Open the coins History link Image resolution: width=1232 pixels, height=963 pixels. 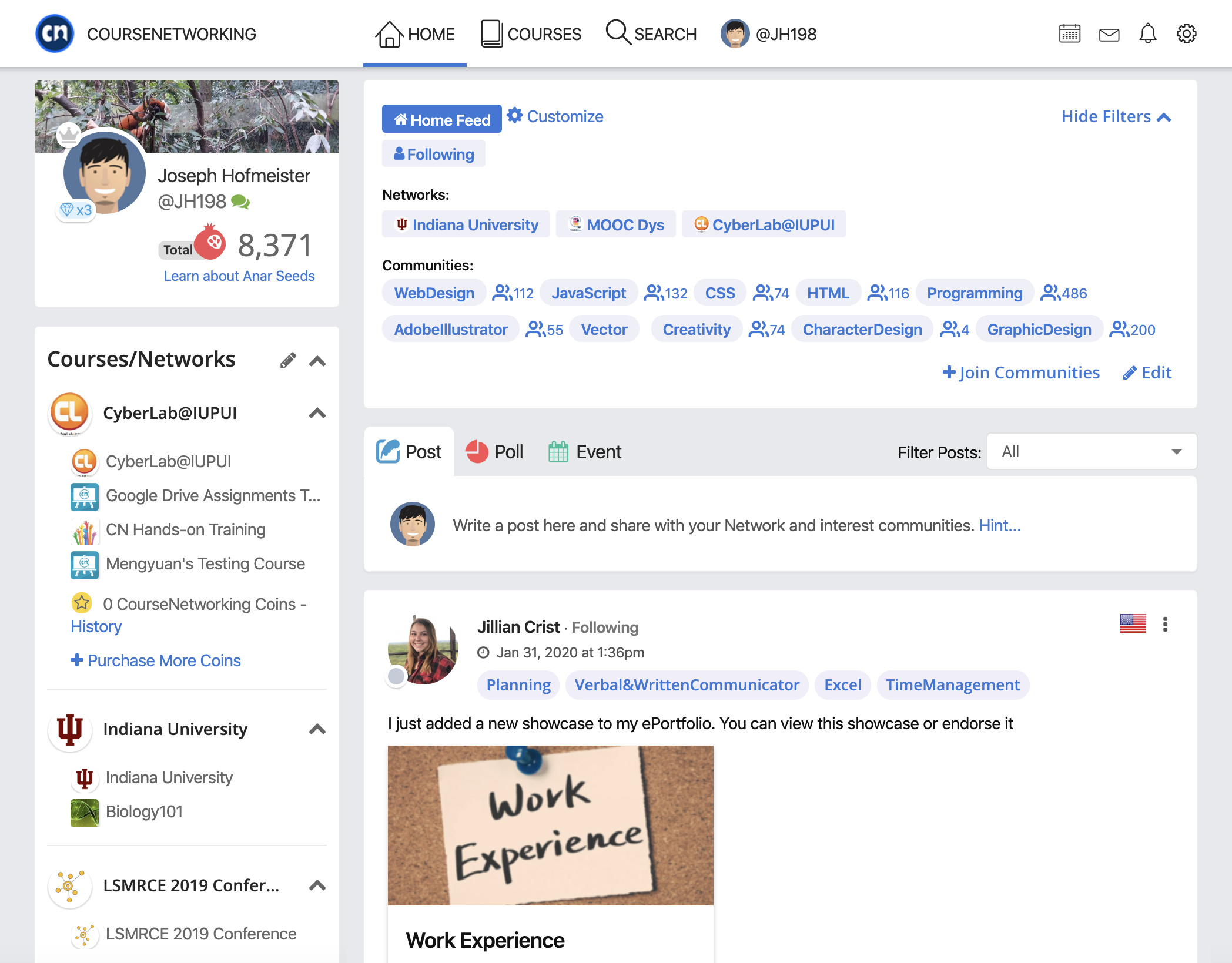click(x=96, y=626)
